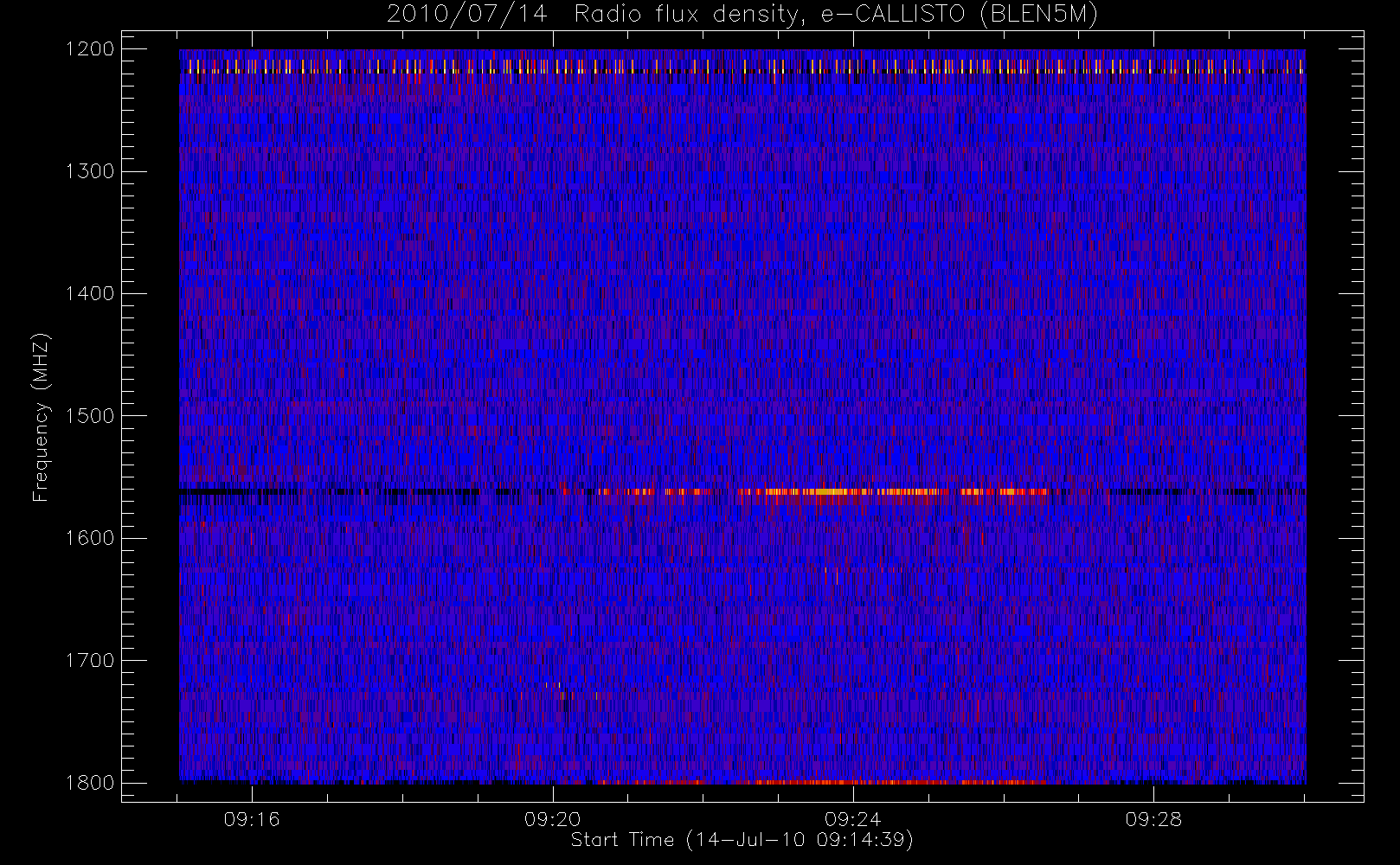
Task: Click the 09:20 time tick label
Action: (x=552, y=819)
